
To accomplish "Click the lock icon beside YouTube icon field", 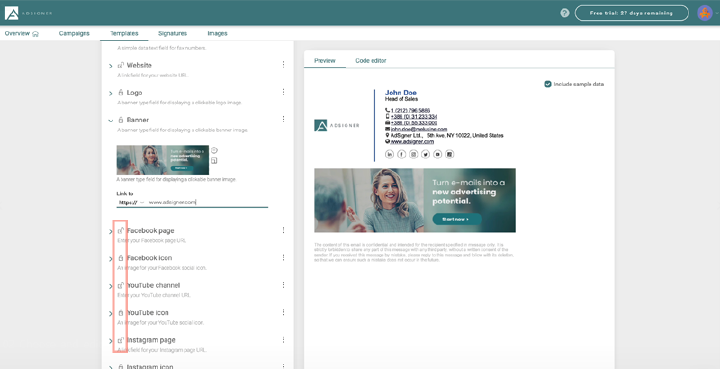I will coord(121,313).
